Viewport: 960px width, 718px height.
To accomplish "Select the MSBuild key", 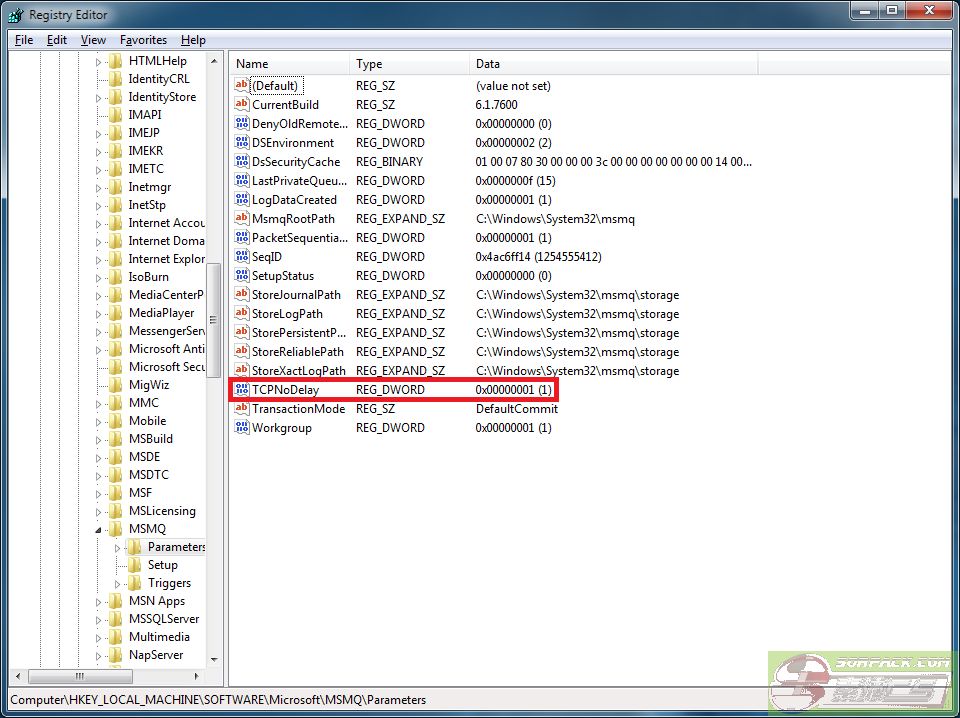I will (151, 439).
